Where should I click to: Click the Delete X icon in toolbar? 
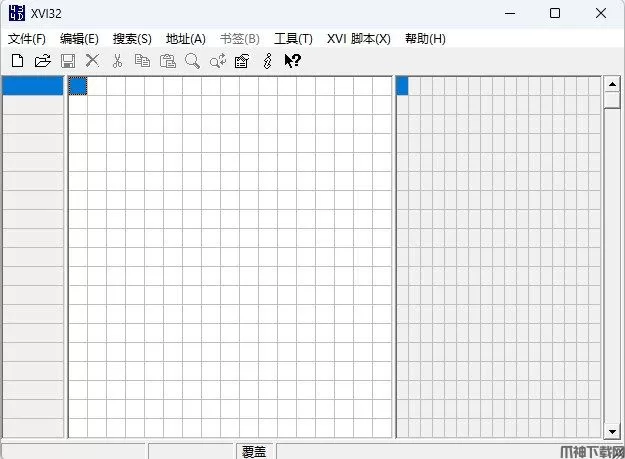(x=92, y=61)
